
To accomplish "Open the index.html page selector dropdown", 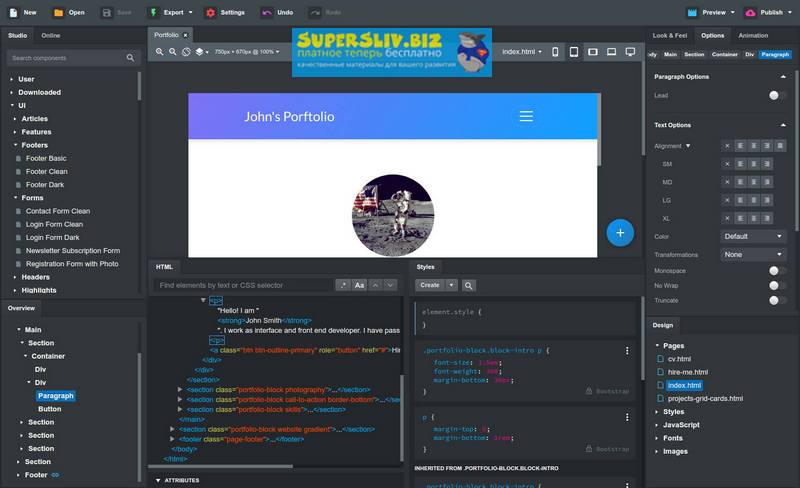I will [x=521, y=52].
